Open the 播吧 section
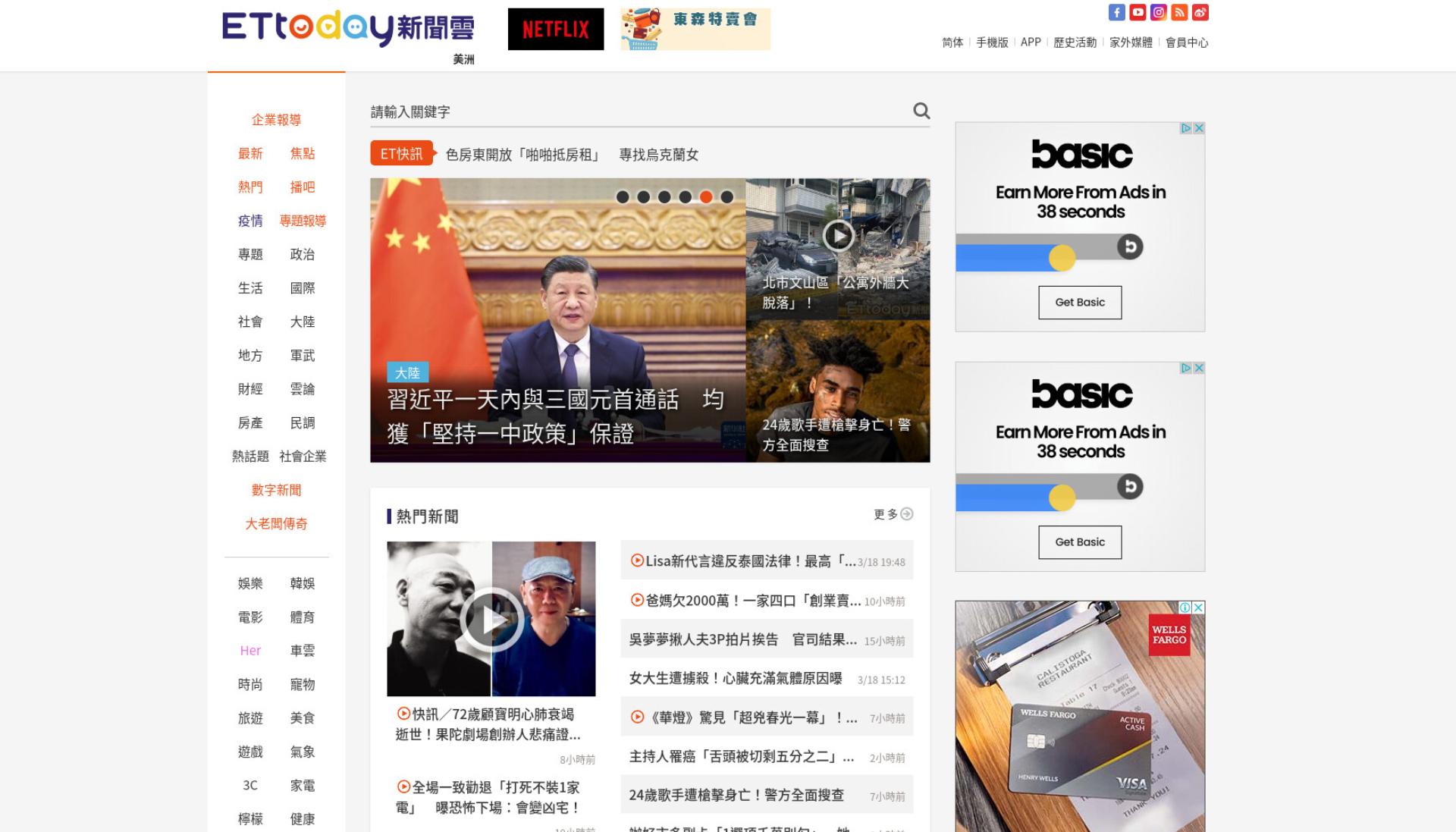This screenshot has width=1456, height=832. pyautogui.click(x=303, y=187)
